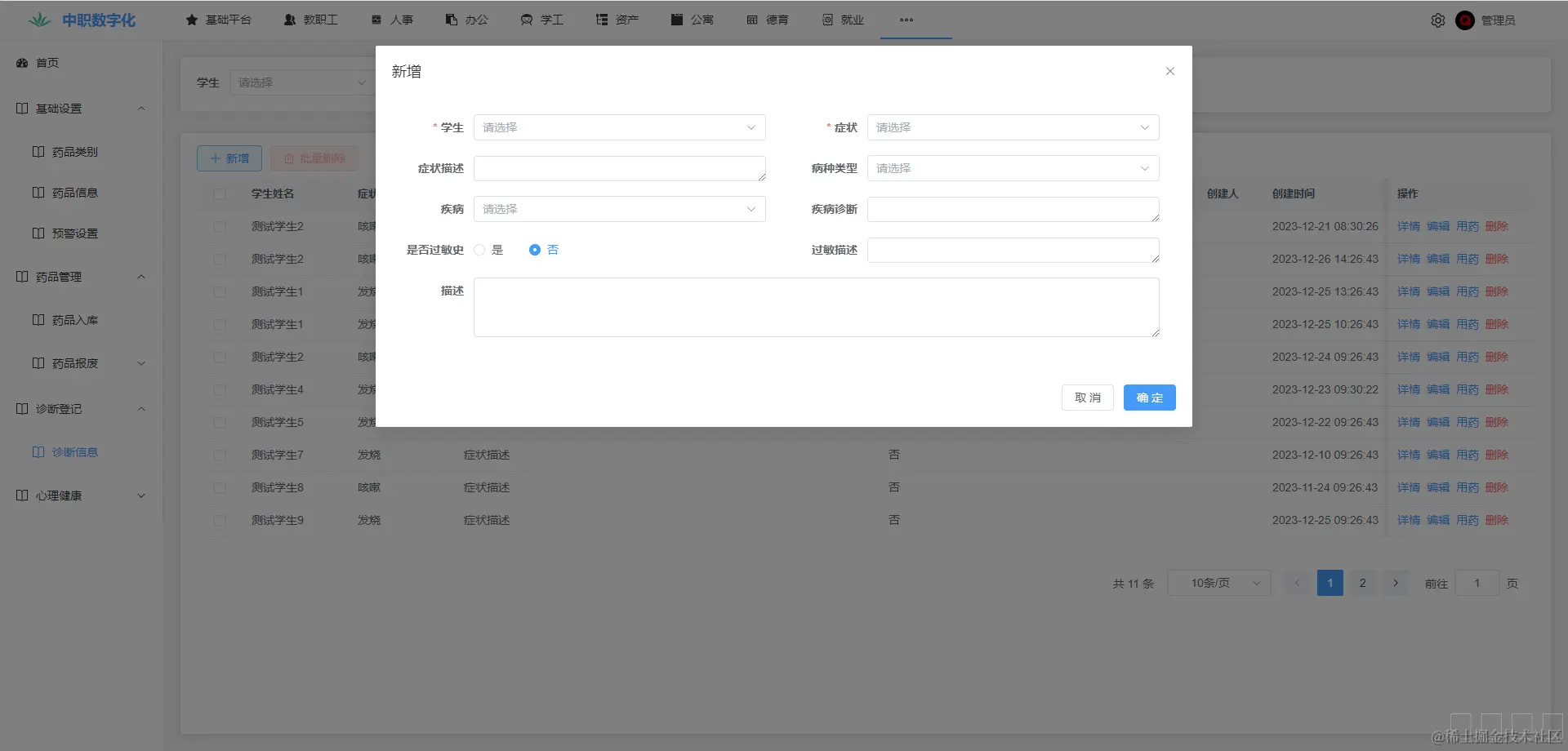The width and height of the screenshot is (1568, 751).
Task: Expand the 心理健康 sidebar section
Action: pyautogui.click(x=141, y=495)
